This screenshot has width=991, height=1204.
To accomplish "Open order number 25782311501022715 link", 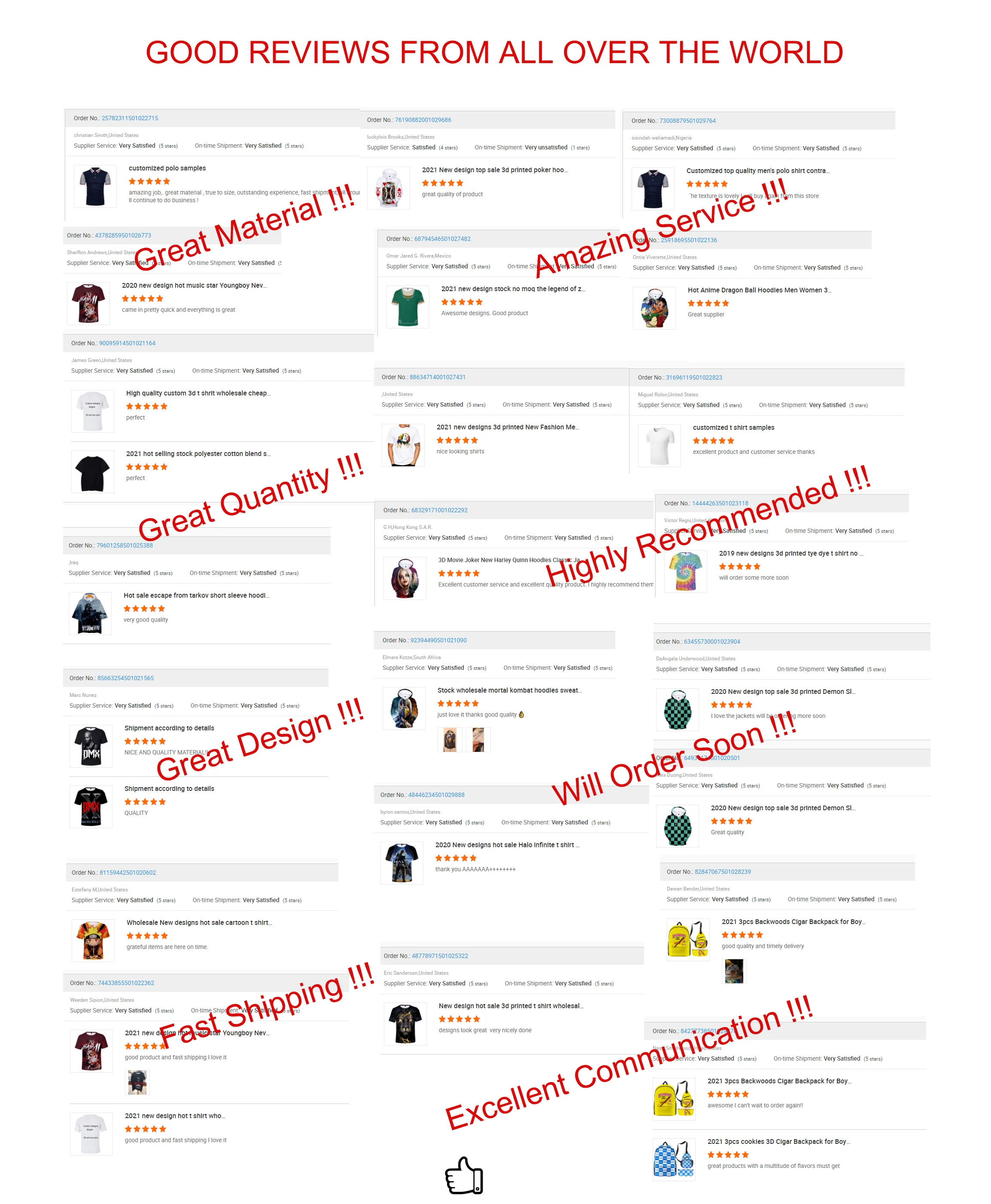I will coord(130,118).
